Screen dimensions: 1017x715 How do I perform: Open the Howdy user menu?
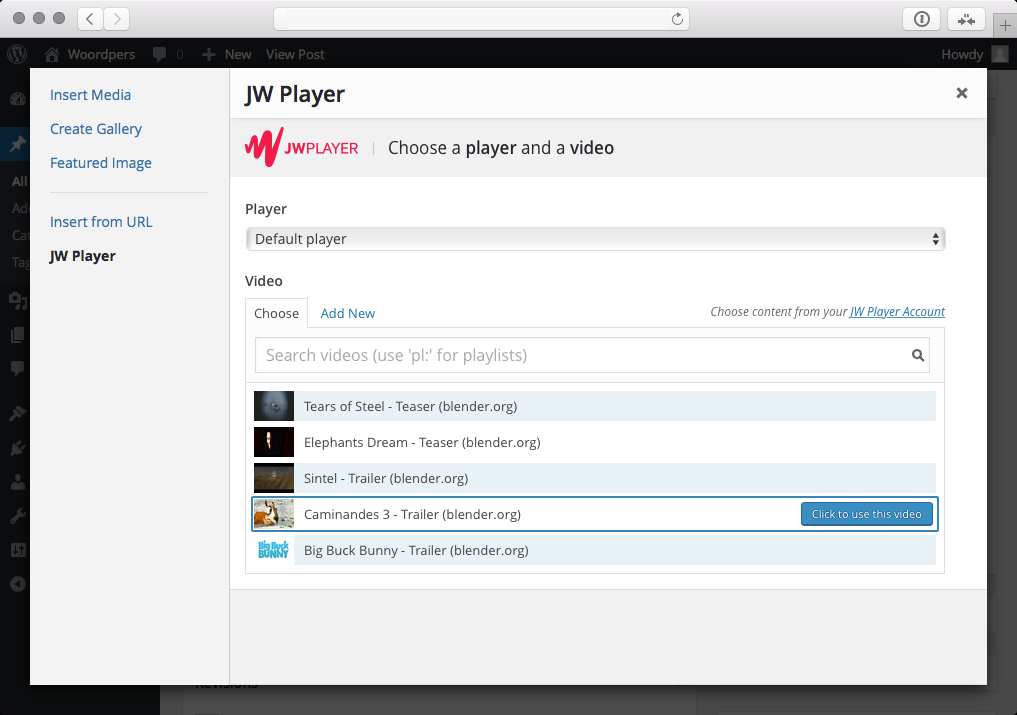point(975,55)
